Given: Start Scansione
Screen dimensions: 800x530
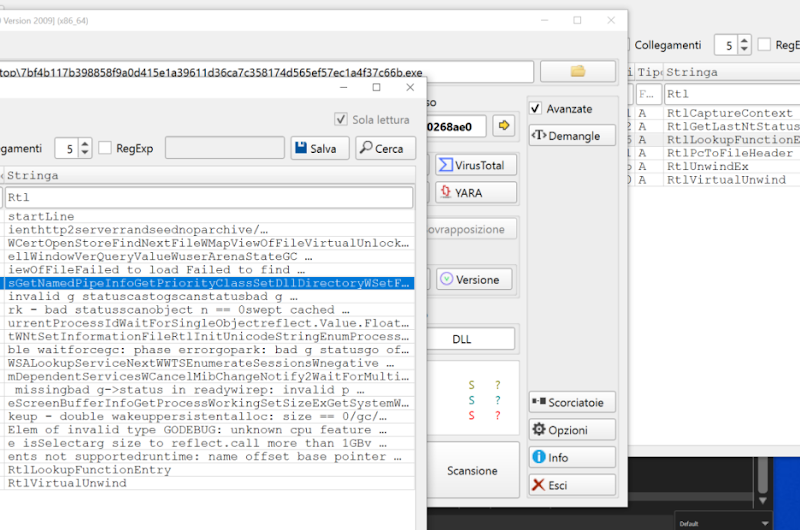Looking at the screenshot, I should (472, 470).
